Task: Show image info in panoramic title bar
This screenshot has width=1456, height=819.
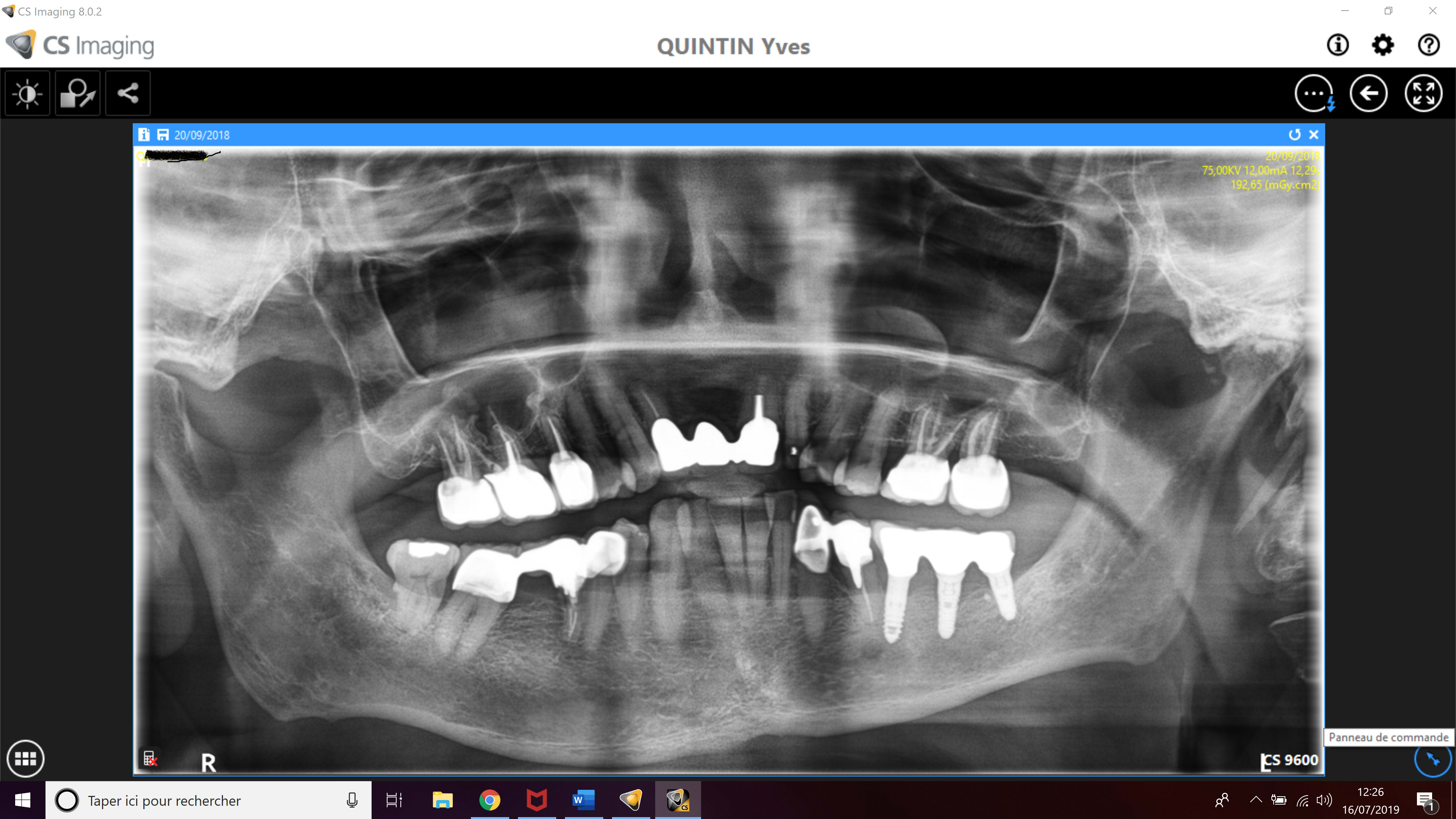Action: 144,135
